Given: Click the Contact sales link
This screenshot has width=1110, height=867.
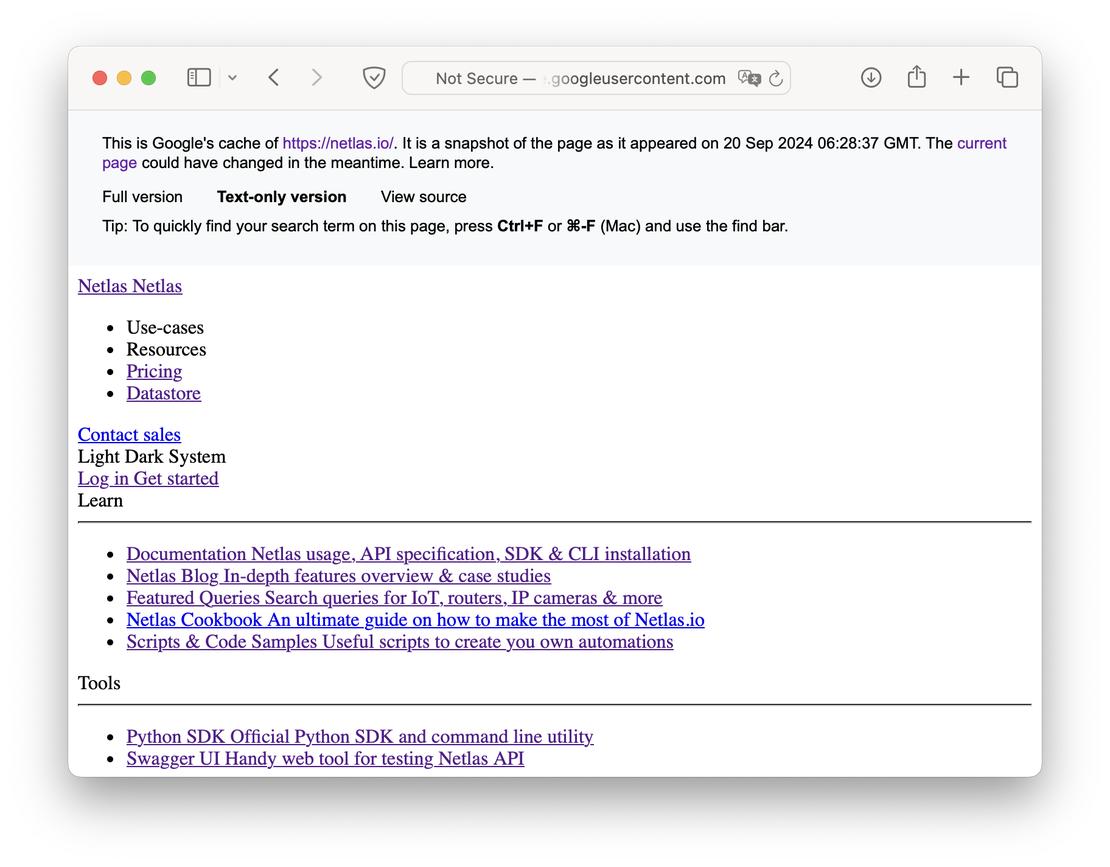Looking at the screenshot, I should tap(129, 434).
